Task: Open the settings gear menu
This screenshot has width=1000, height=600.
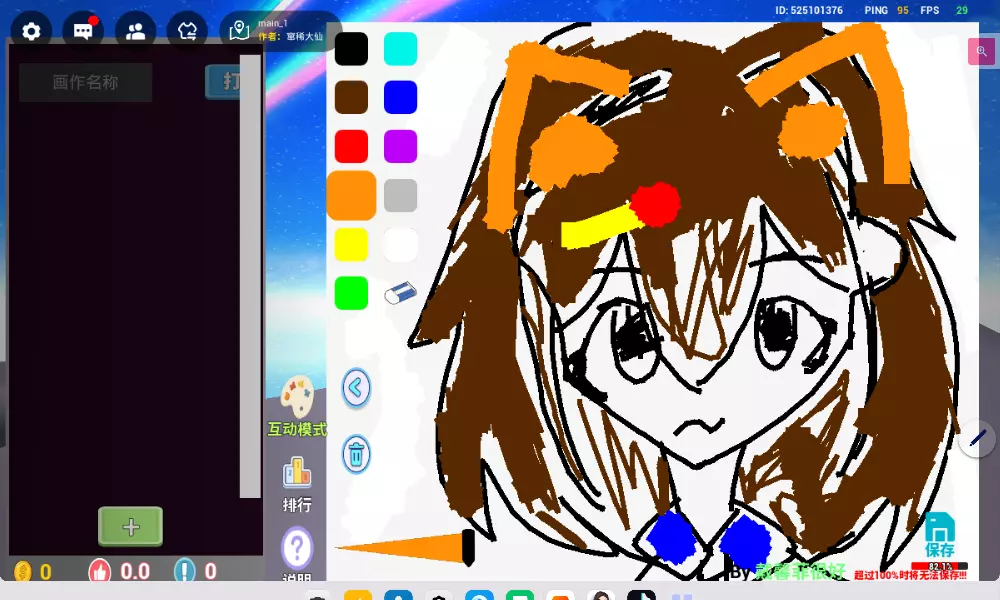Action: (31, 31)
